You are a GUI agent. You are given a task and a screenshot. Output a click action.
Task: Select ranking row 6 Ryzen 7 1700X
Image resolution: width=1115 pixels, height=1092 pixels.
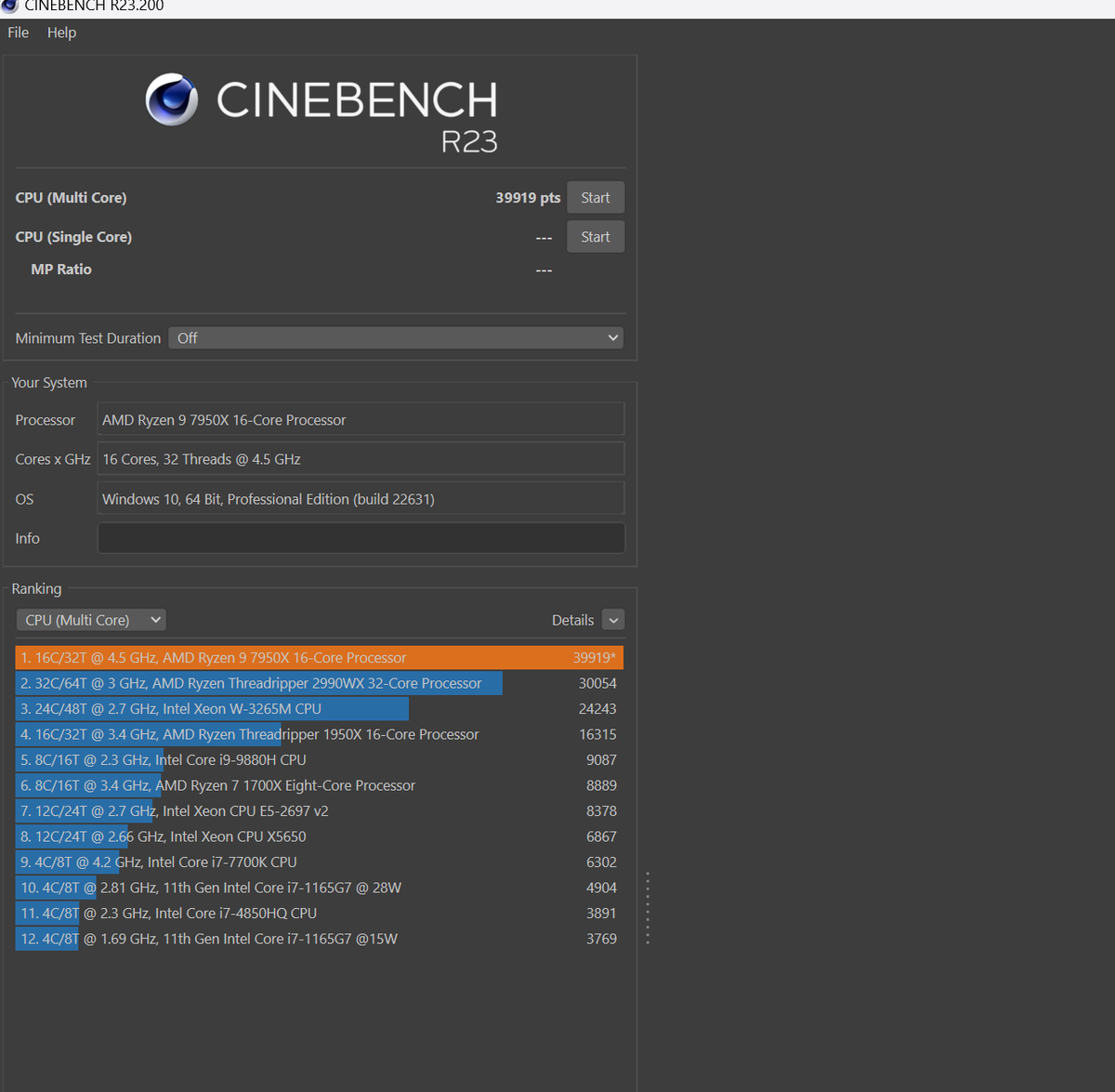point(319,785)
